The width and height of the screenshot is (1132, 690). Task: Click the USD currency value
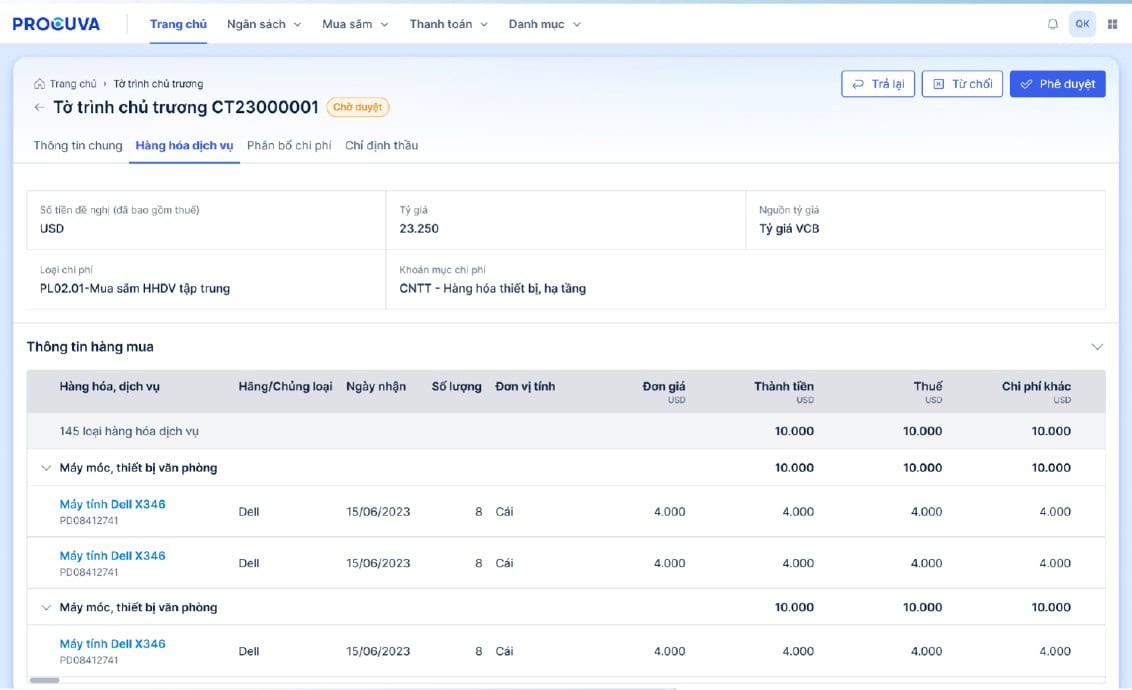pyautogui.click(x=52, y=229)
